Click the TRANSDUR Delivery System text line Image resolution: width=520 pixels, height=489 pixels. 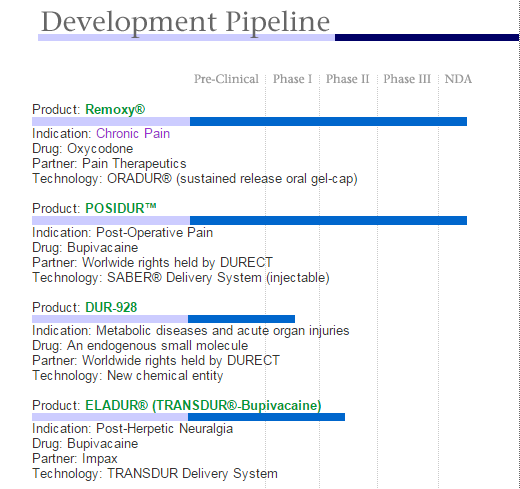point(155,474)
